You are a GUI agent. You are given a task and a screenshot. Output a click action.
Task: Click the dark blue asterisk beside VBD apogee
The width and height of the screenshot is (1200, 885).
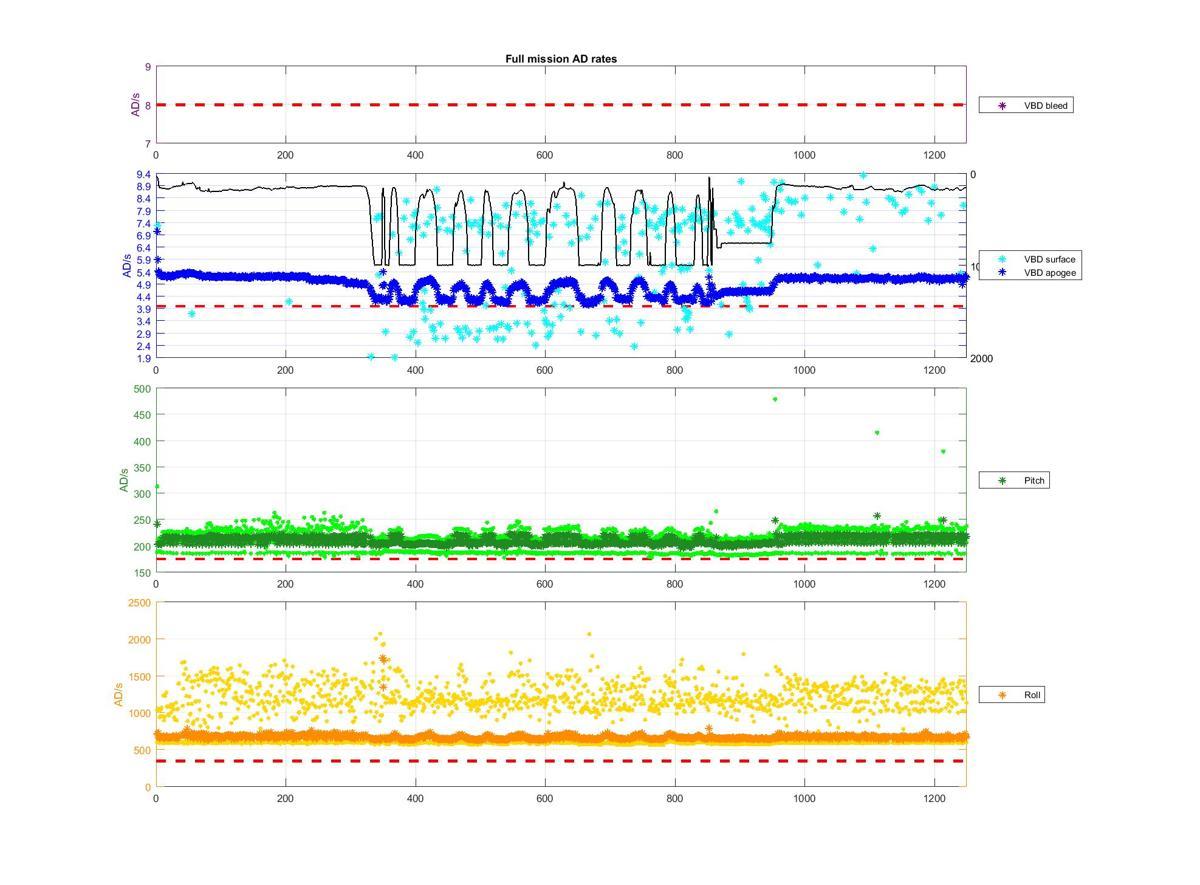1001,272
